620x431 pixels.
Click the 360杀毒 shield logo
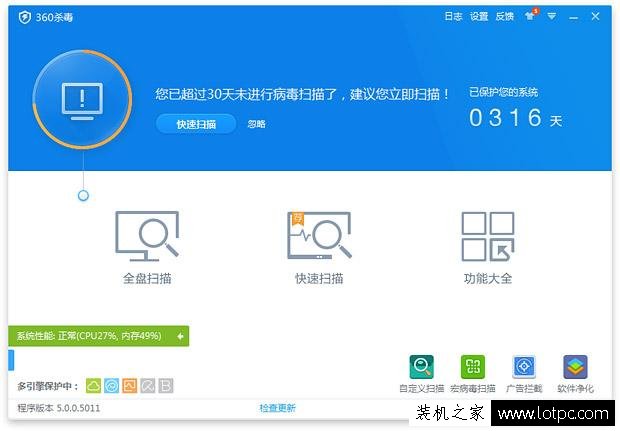click(25, 17)
